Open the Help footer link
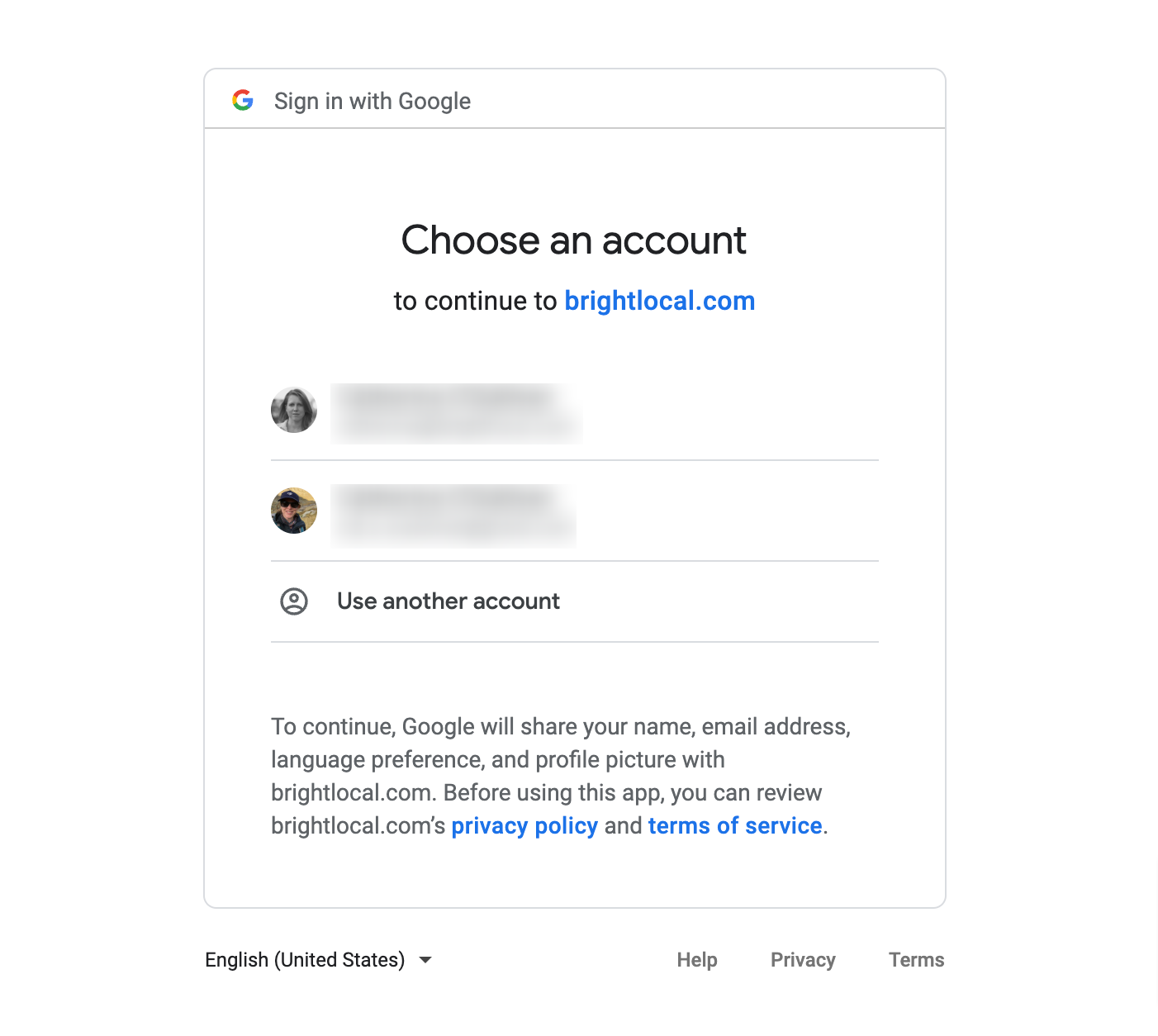 point(697,960)
